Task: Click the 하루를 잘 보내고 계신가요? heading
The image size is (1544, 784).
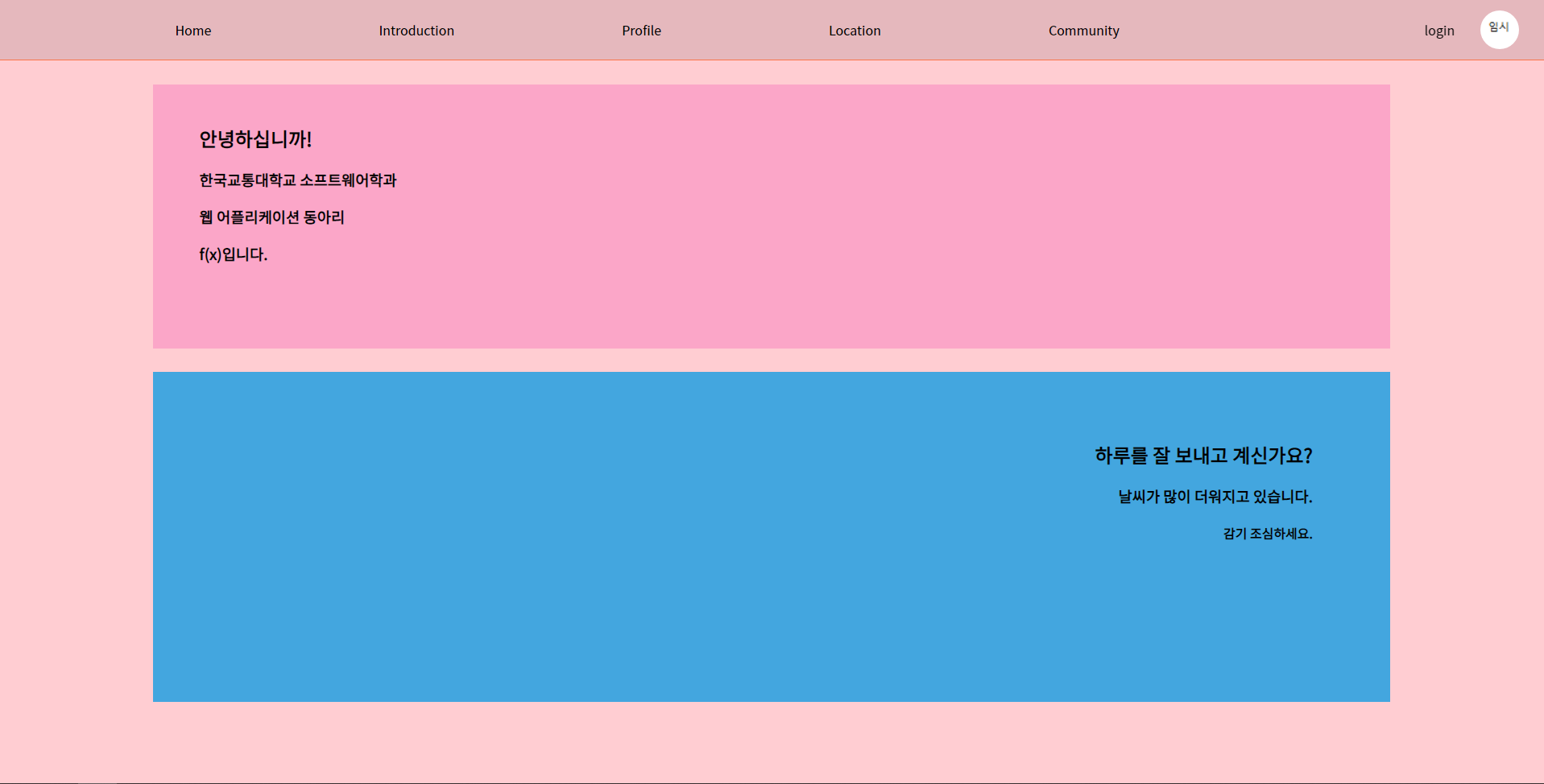Action: pyautogui.click(x=1202, y=456)
